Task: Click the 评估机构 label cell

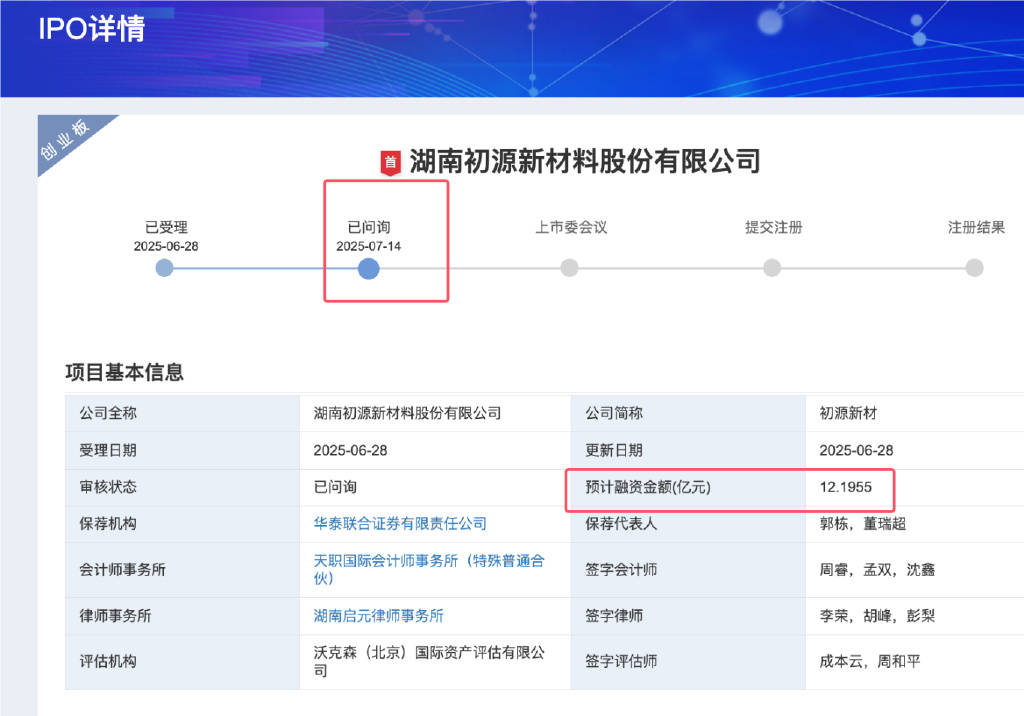Action: [182, 661]
